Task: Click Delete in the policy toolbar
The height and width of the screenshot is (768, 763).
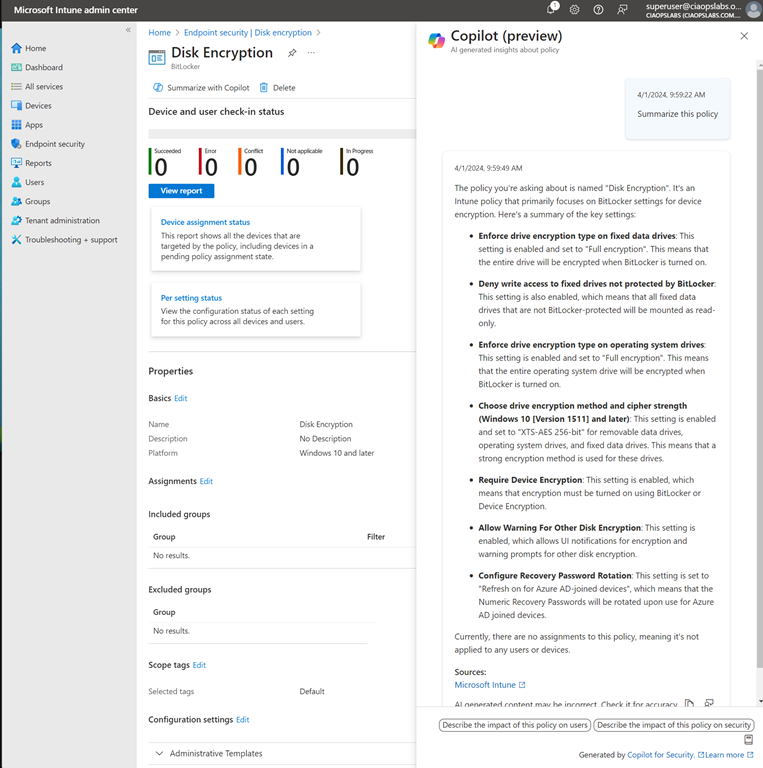Action: tap(277, 88)
